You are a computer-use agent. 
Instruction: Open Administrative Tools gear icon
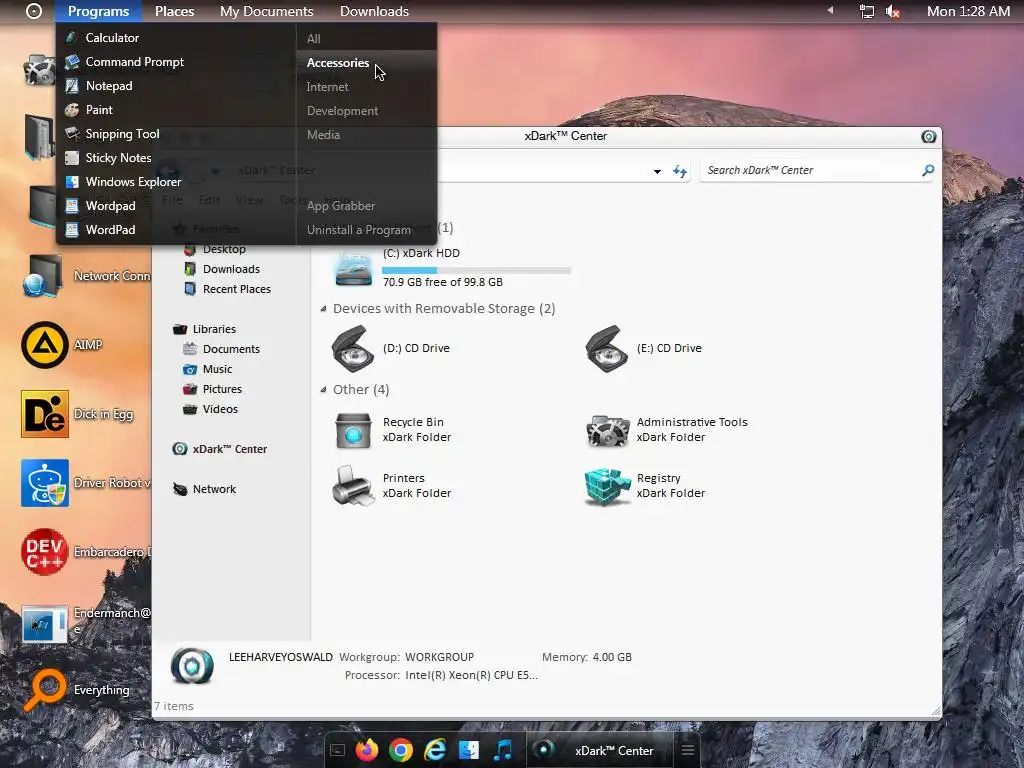(x=607, y=430)
